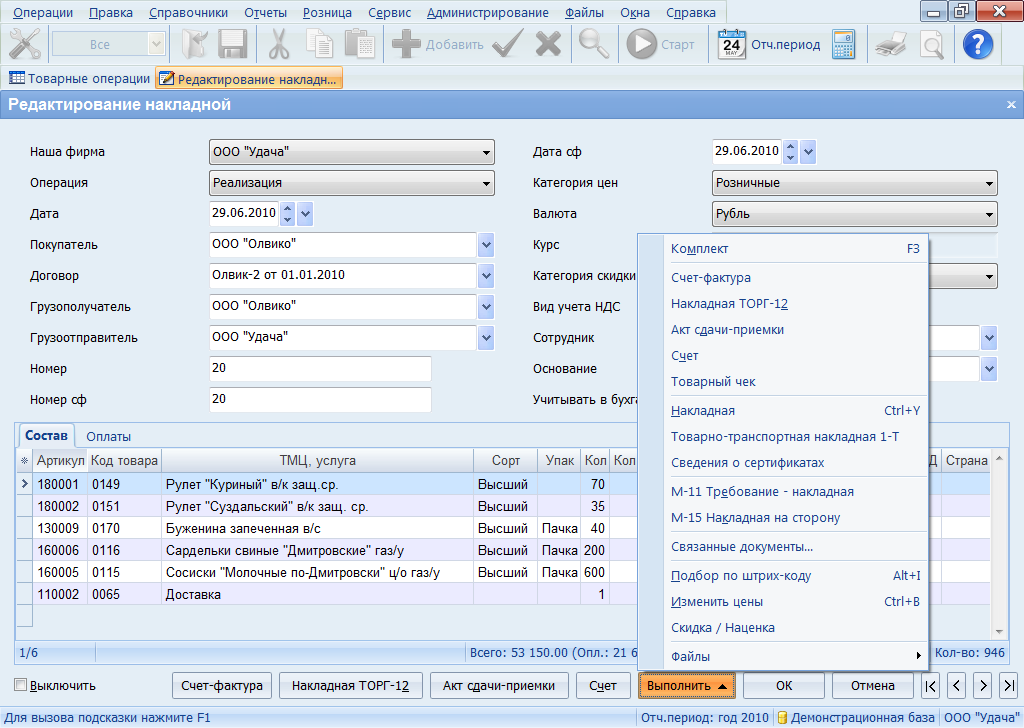Toggle the Выключить checkbox

(21, 686)
